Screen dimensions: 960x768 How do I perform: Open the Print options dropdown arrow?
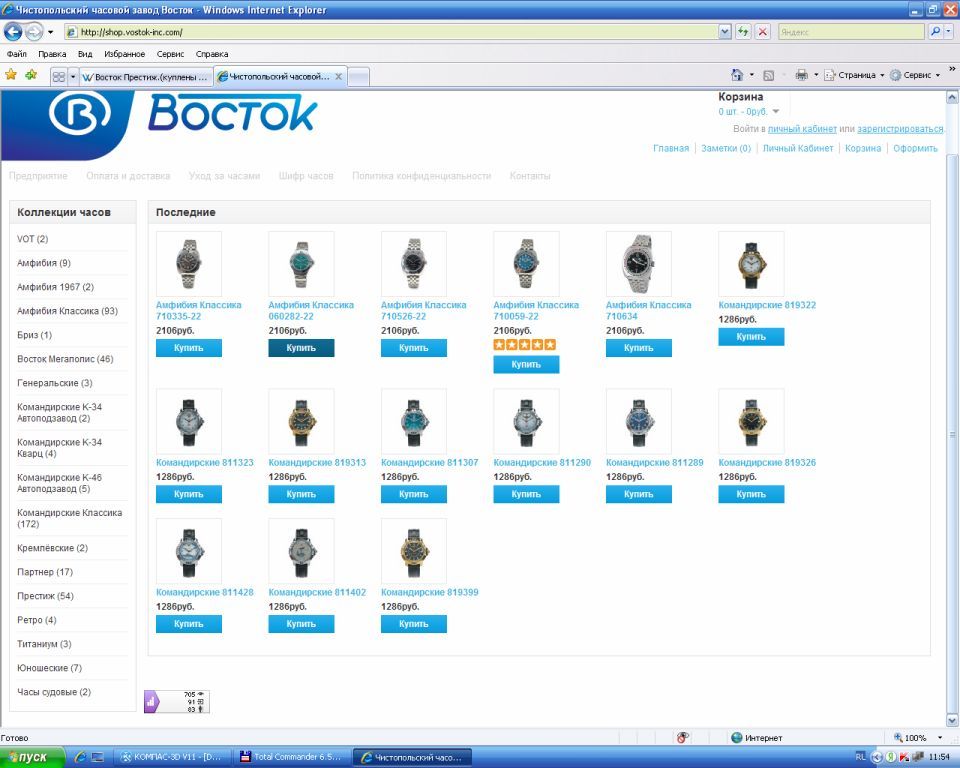816,75
